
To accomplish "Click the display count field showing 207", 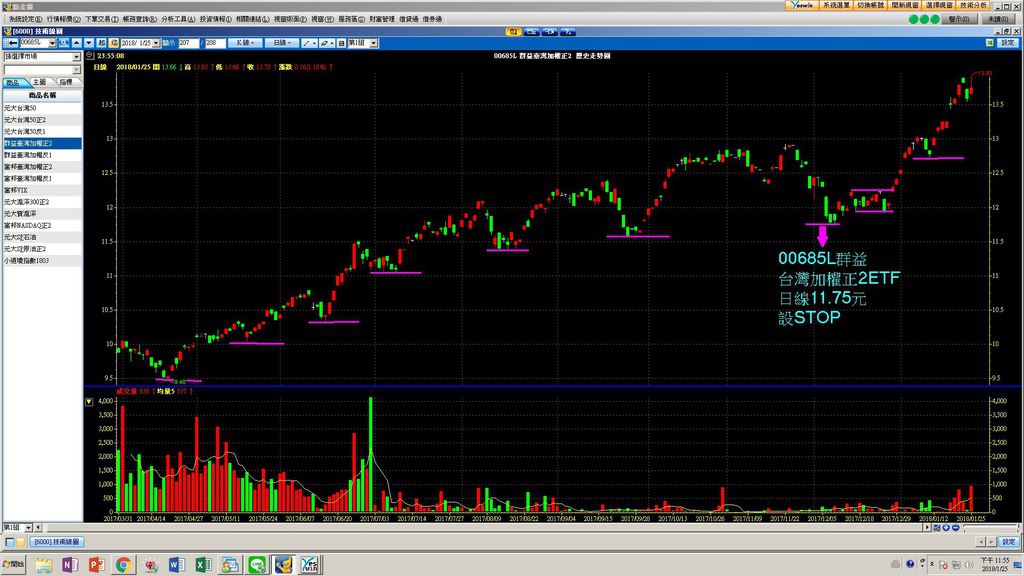I will [189, 43].
